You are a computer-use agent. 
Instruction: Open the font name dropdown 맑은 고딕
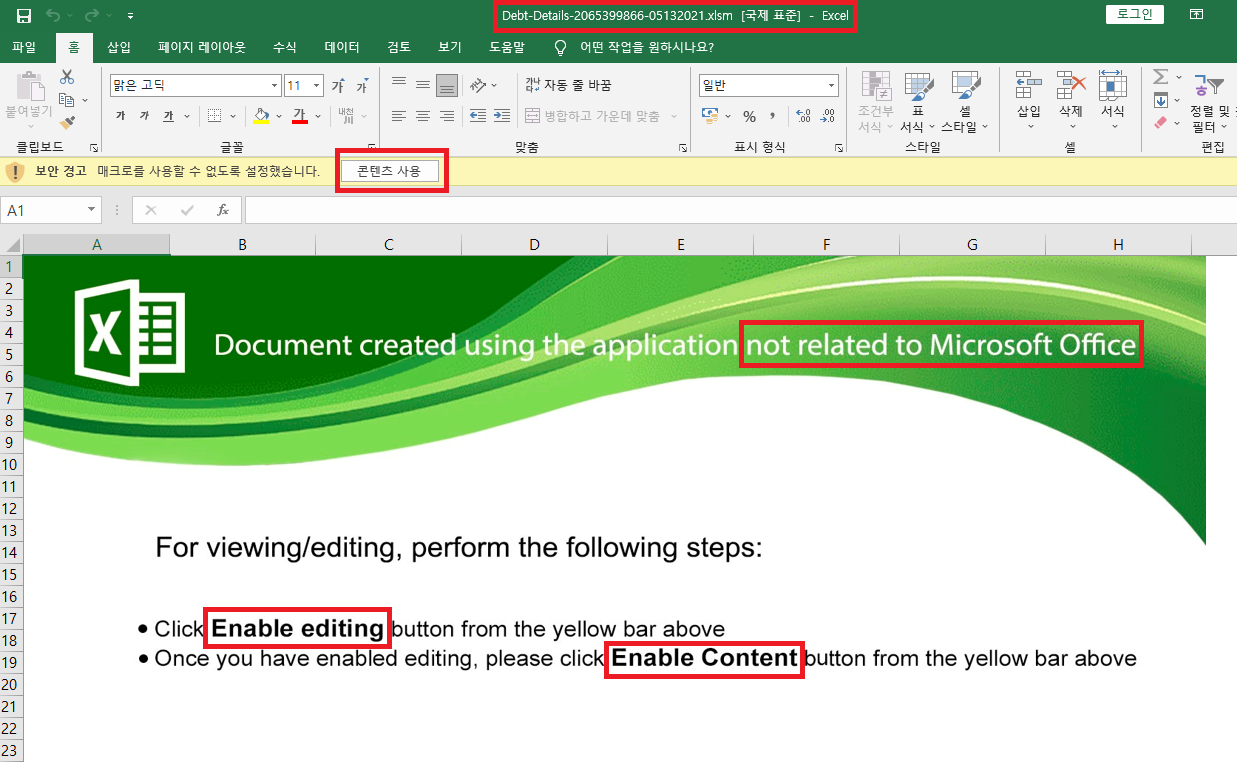(x=275, y=86)
